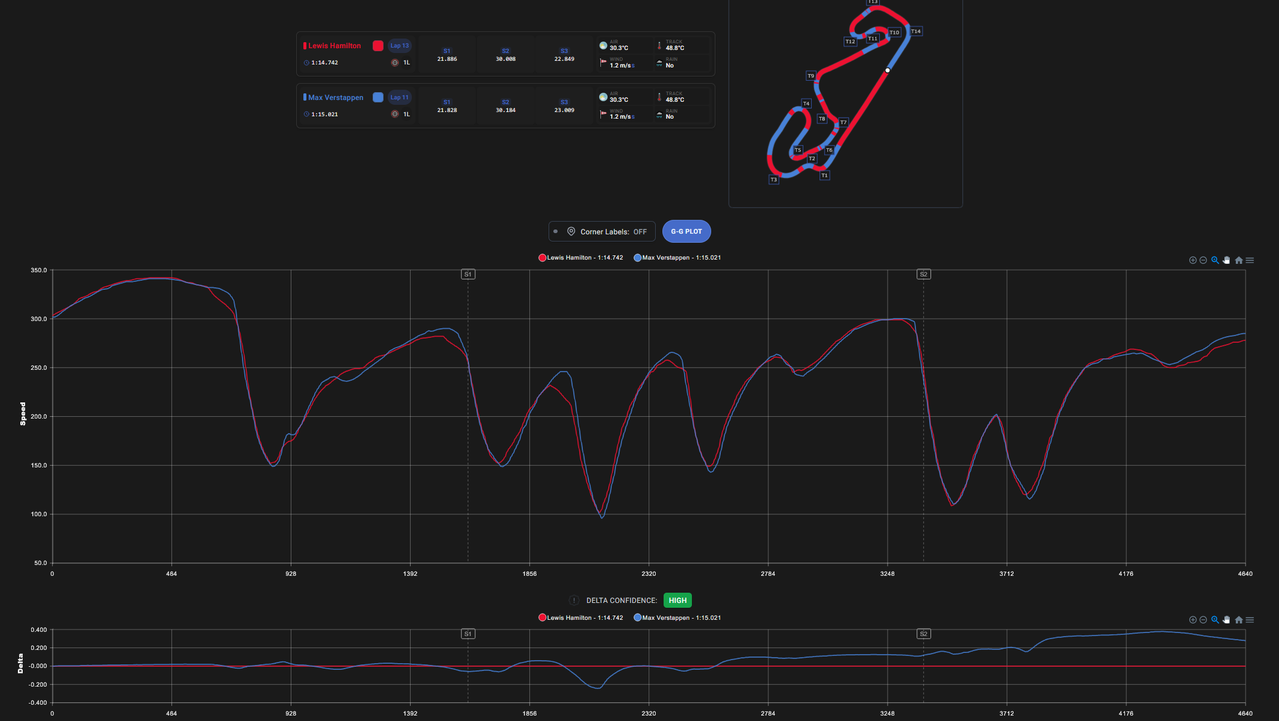The image size is (1279, 721).
Task: Click white position dot on track map
Action: 887,70
